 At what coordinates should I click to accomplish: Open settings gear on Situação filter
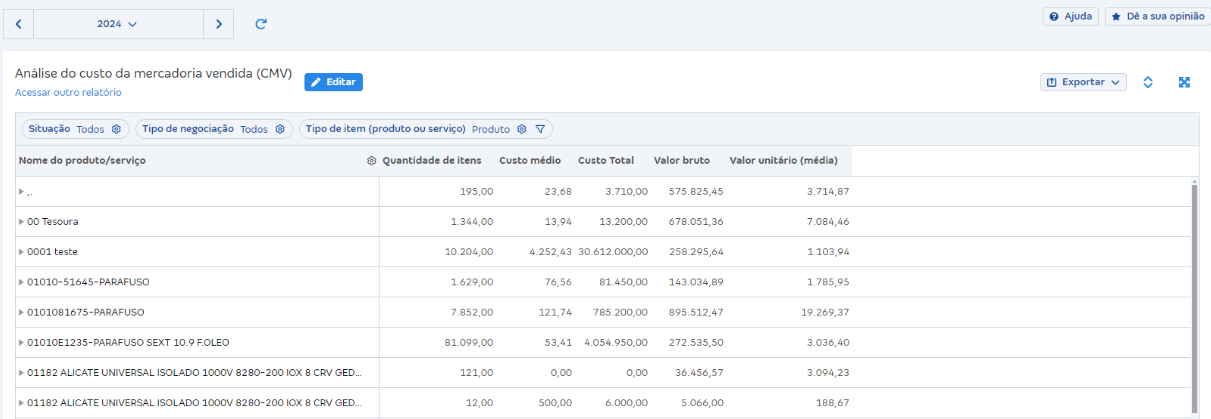[x=116, y=129]
